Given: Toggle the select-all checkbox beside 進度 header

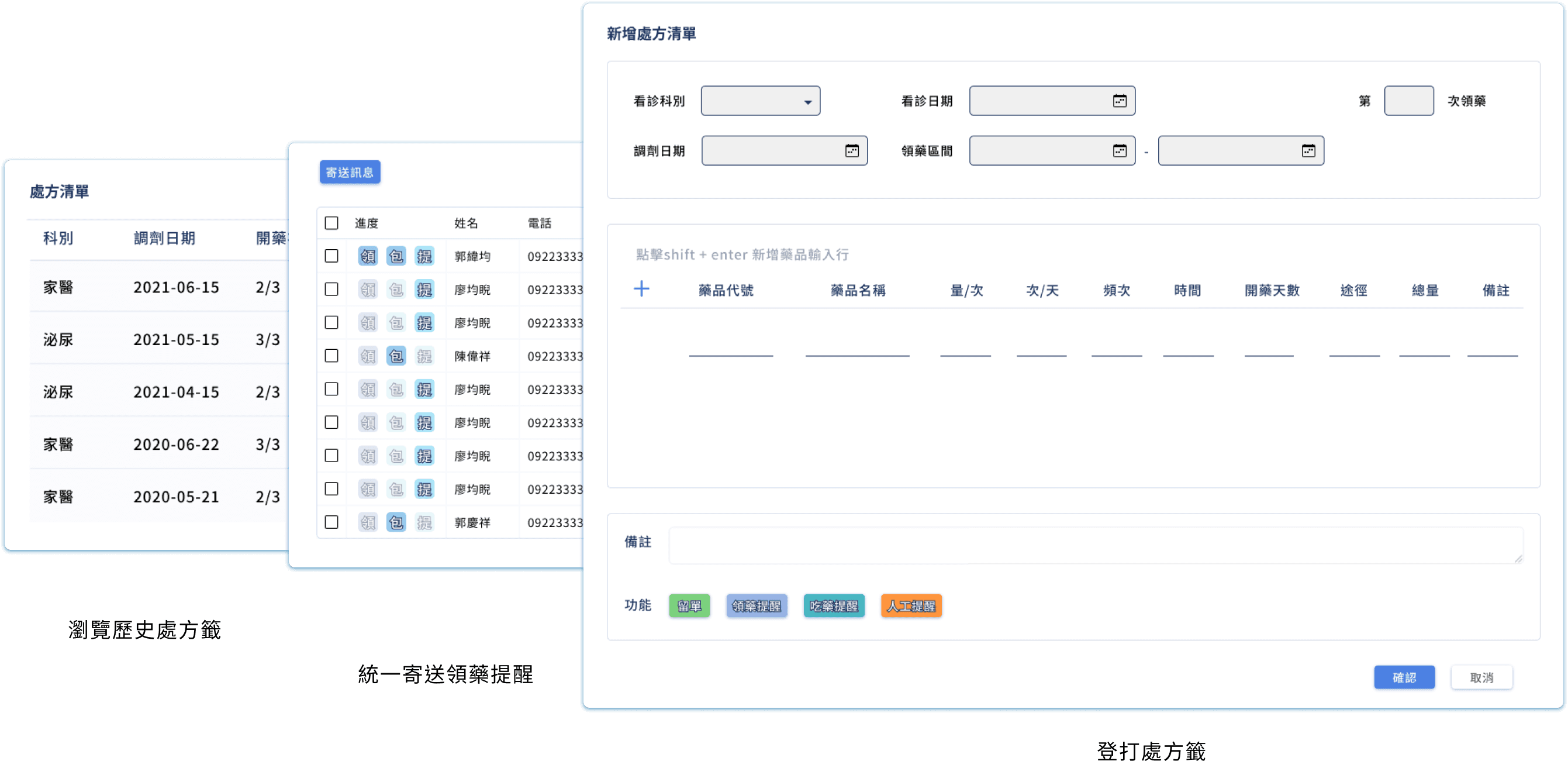Looking at the screenshot, I should tap(331, 223).
